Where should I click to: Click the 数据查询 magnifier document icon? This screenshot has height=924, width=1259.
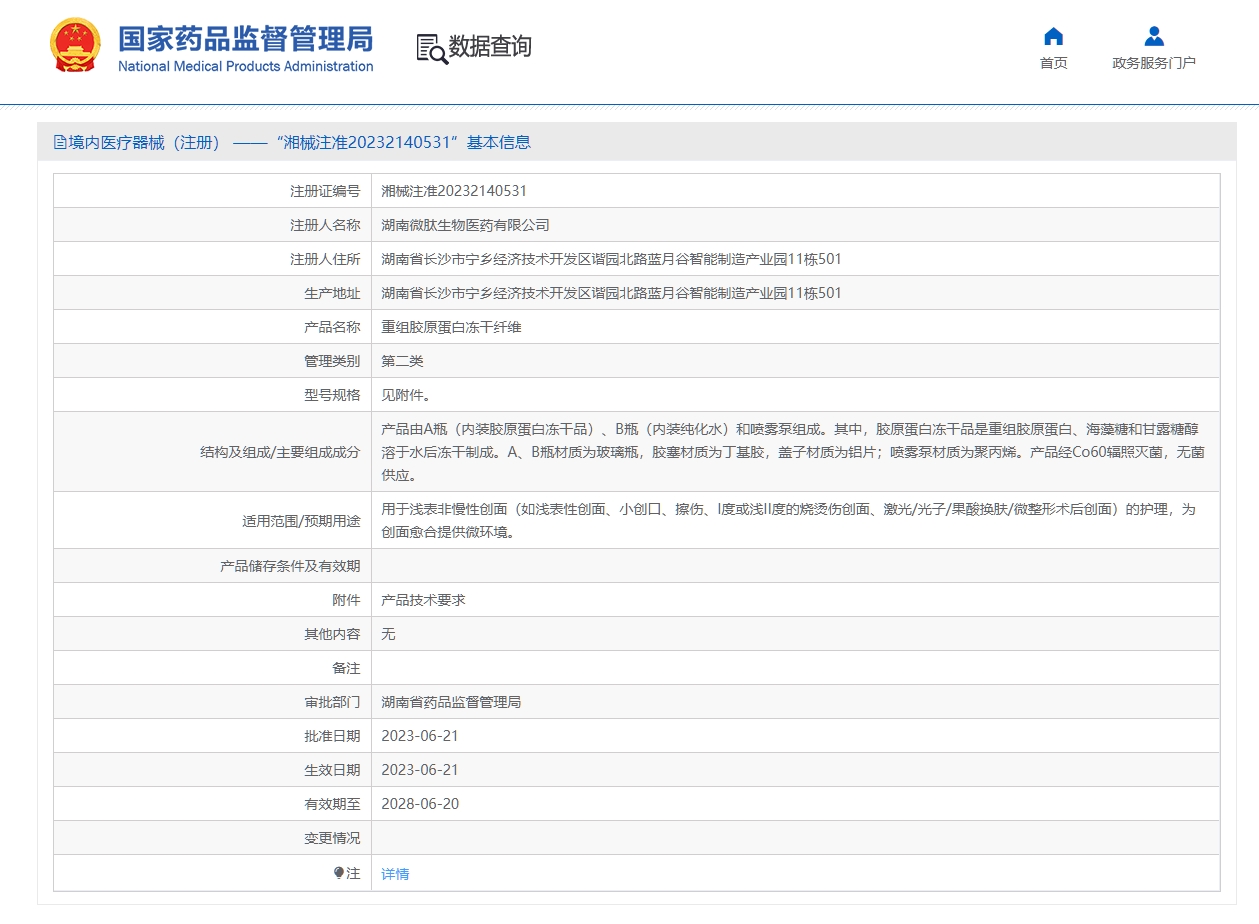click(x=431, y=48)
